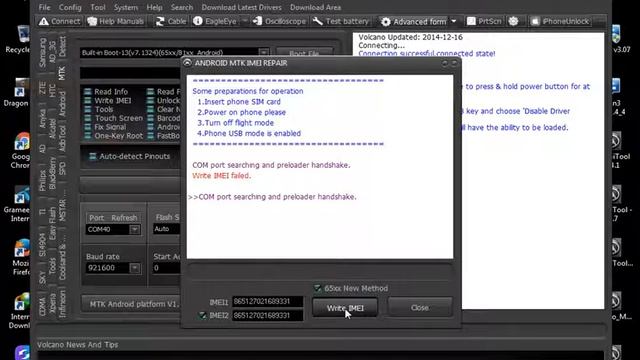Screen dimensions: 640x360
Task: Click the Write IMEI button in dialog
Action: pyautogui.click(x=345, y=308)
